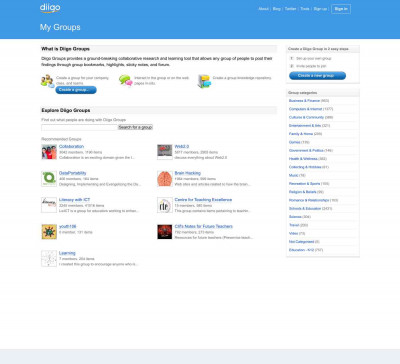The width and height of the screenshot is (400, 364).
Task: Browse the Travel category
Action: coord(294,225)
